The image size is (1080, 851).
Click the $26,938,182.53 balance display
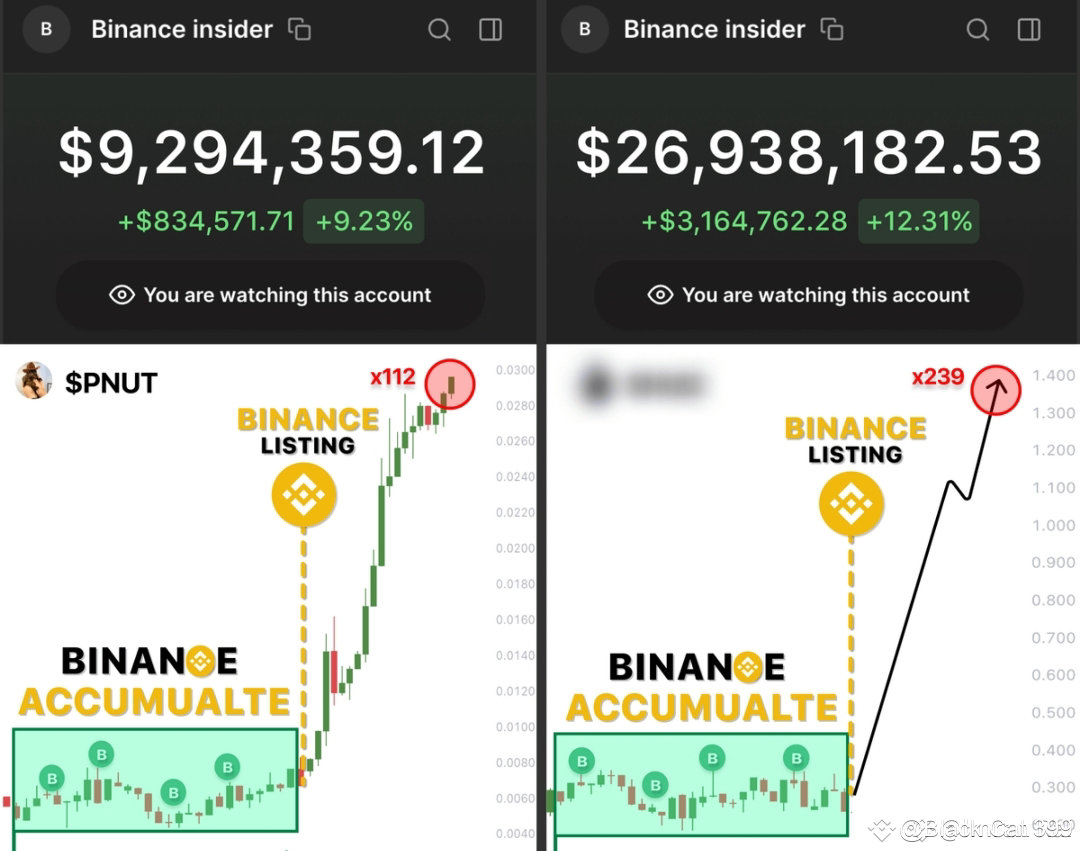[810, 152]
